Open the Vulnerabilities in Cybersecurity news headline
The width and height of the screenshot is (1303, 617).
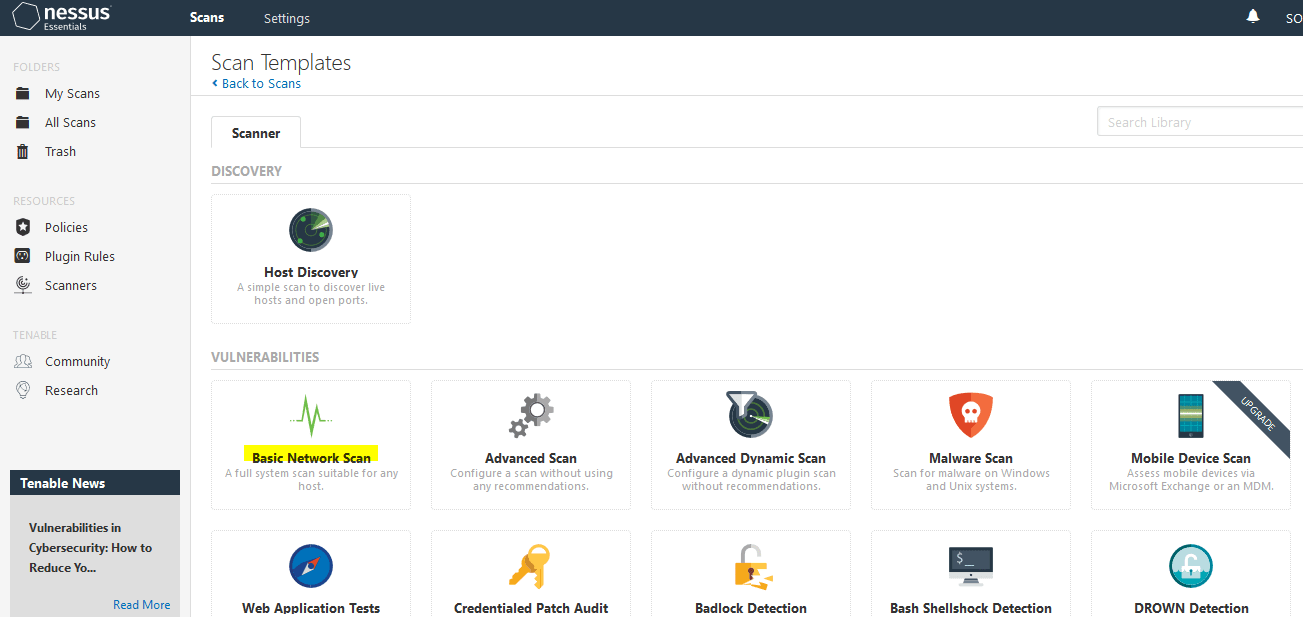(91, 547)
